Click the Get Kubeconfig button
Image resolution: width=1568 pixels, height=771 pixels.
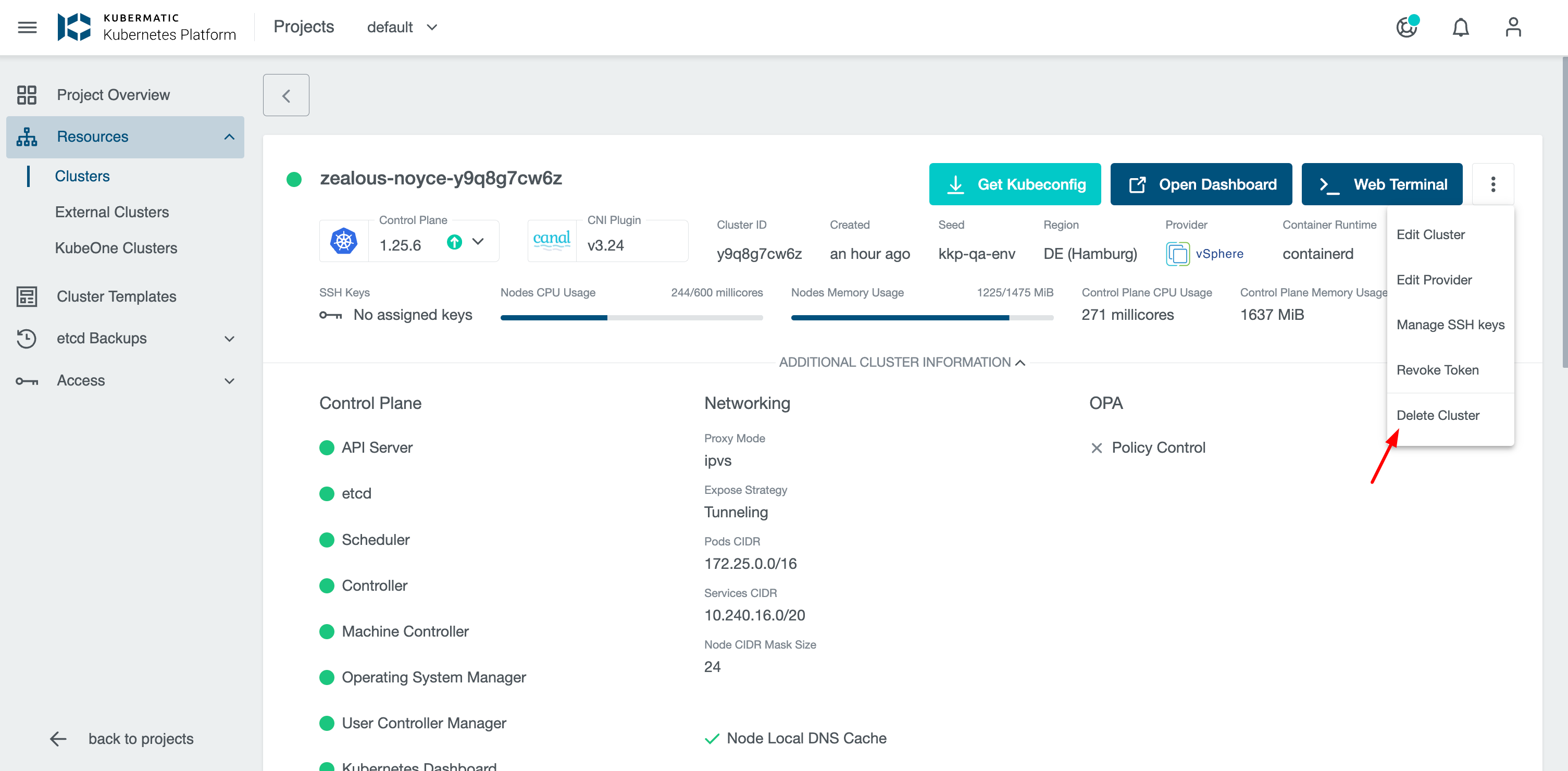coord(1014,184)
